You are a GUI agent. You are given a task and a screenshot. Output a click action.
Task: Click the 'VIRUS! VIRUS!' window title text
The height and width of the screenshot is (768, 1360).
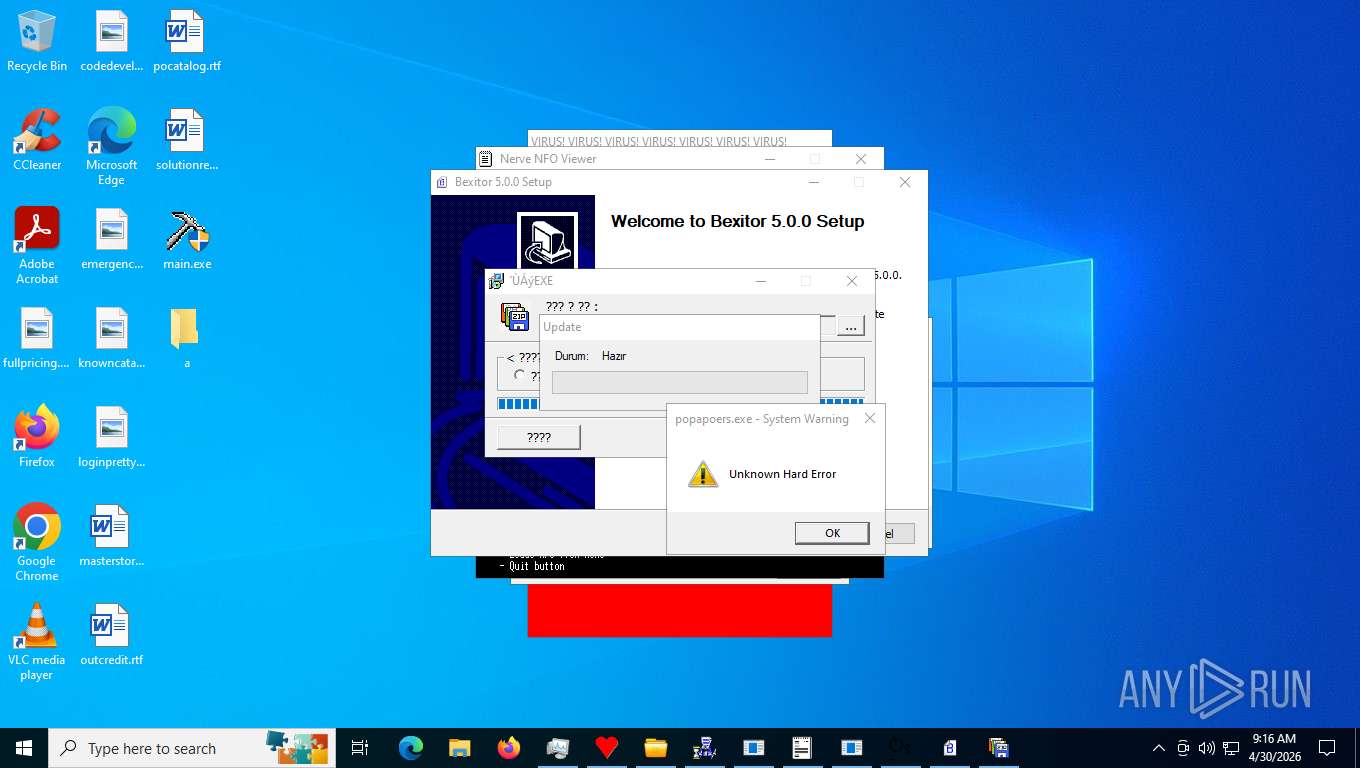659,142
